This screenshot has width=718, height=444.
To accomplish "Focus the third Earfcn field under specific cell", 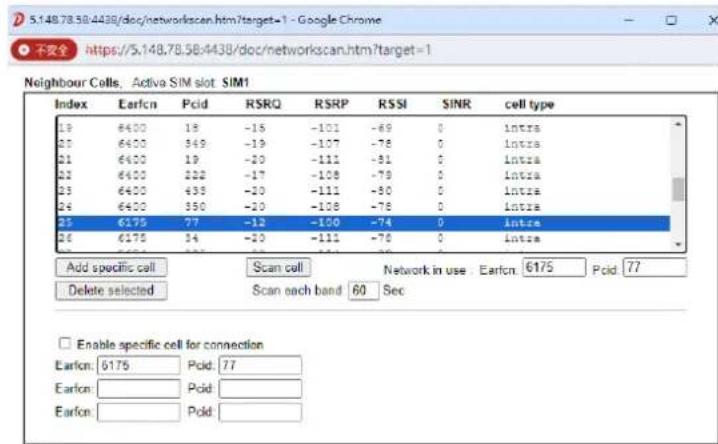I will (139, 412).
